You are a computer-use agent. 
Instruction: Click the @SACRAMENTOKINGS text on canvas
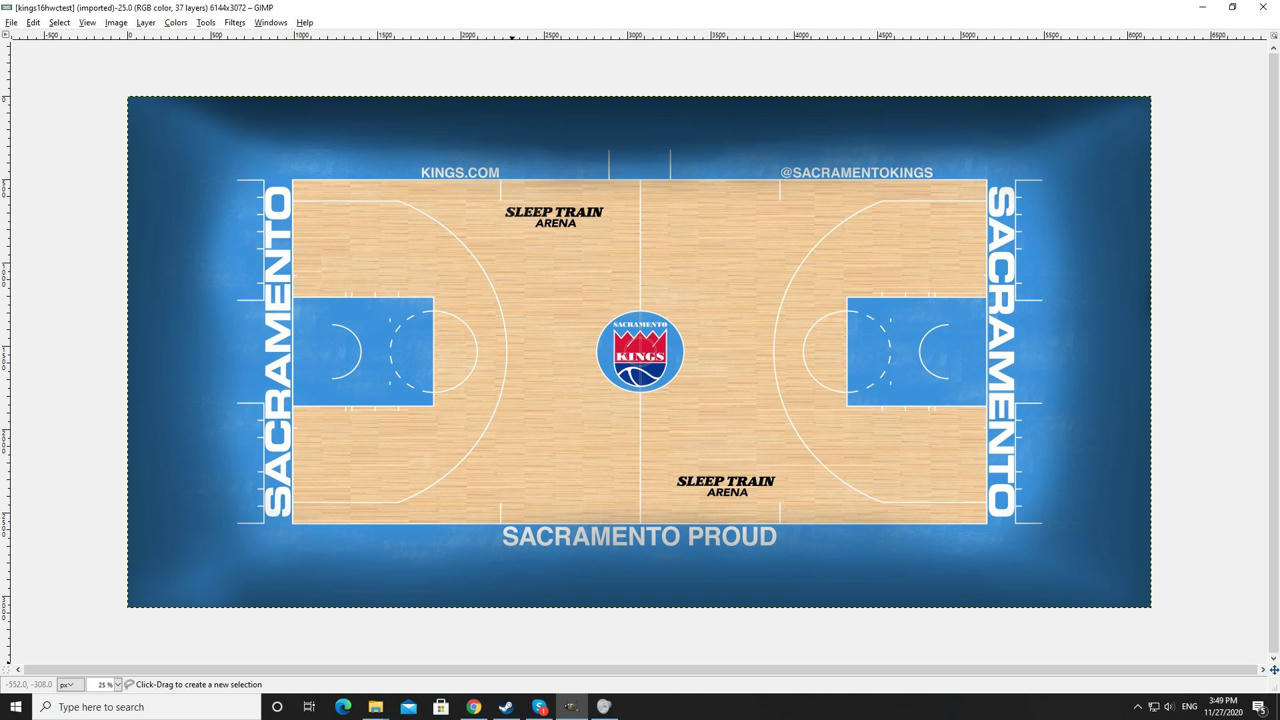(856, 172)
